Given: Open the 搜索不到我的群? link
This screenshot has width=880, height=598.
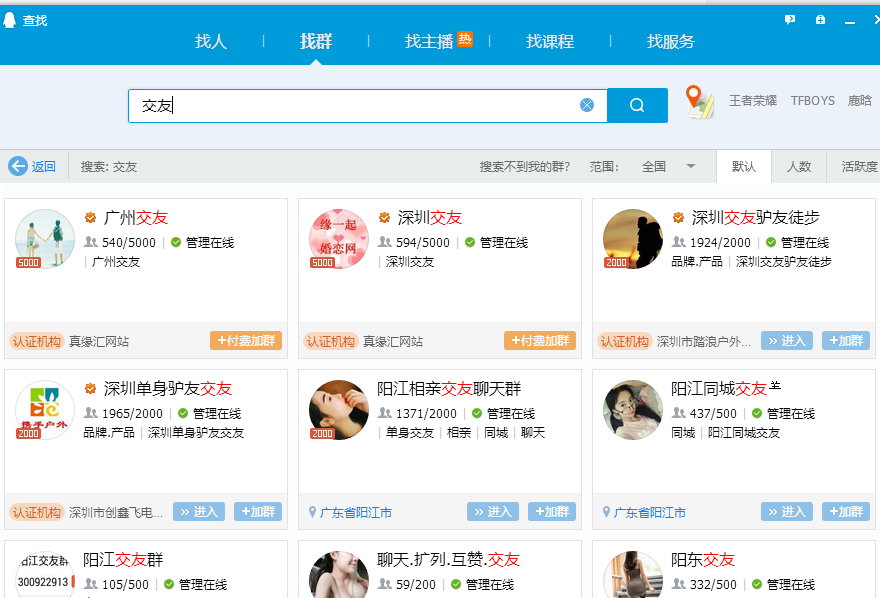Looking at the screenshot, I should [x=525, y=167].
